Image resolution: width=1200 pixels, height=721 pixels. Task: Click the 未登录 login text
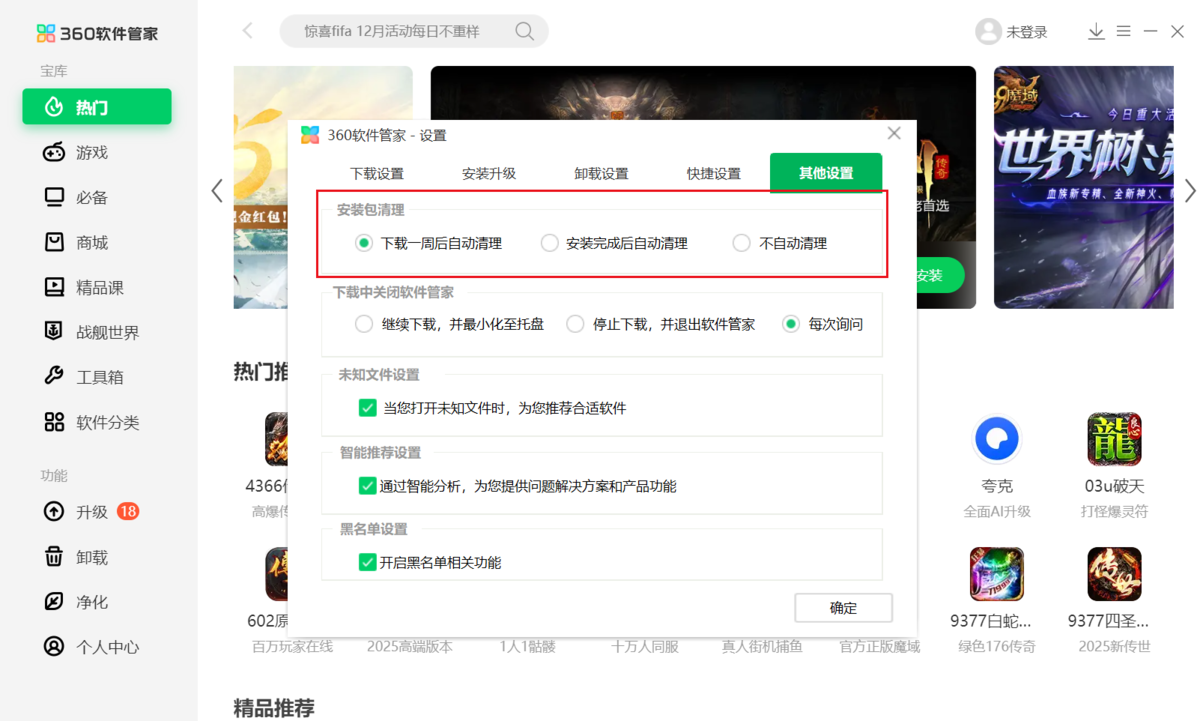(1027, 32)
